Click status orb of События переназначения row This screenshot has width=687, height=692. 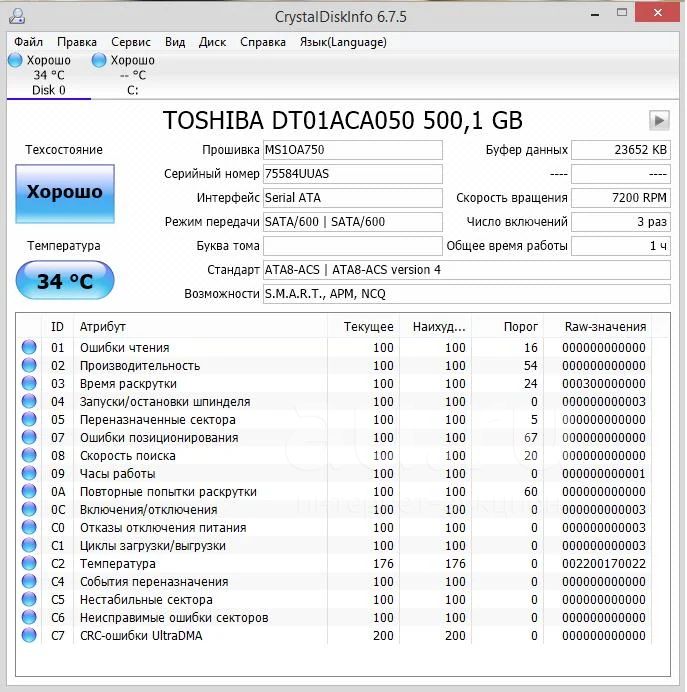click(x=29, y=581)
